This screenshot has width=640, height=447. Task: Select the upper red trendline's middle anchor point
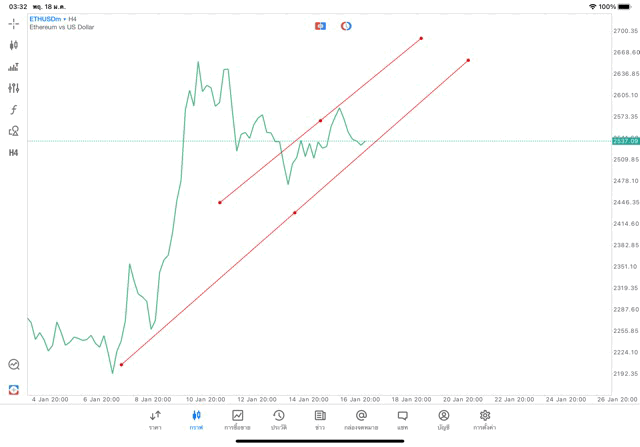[x=321, y=120]
